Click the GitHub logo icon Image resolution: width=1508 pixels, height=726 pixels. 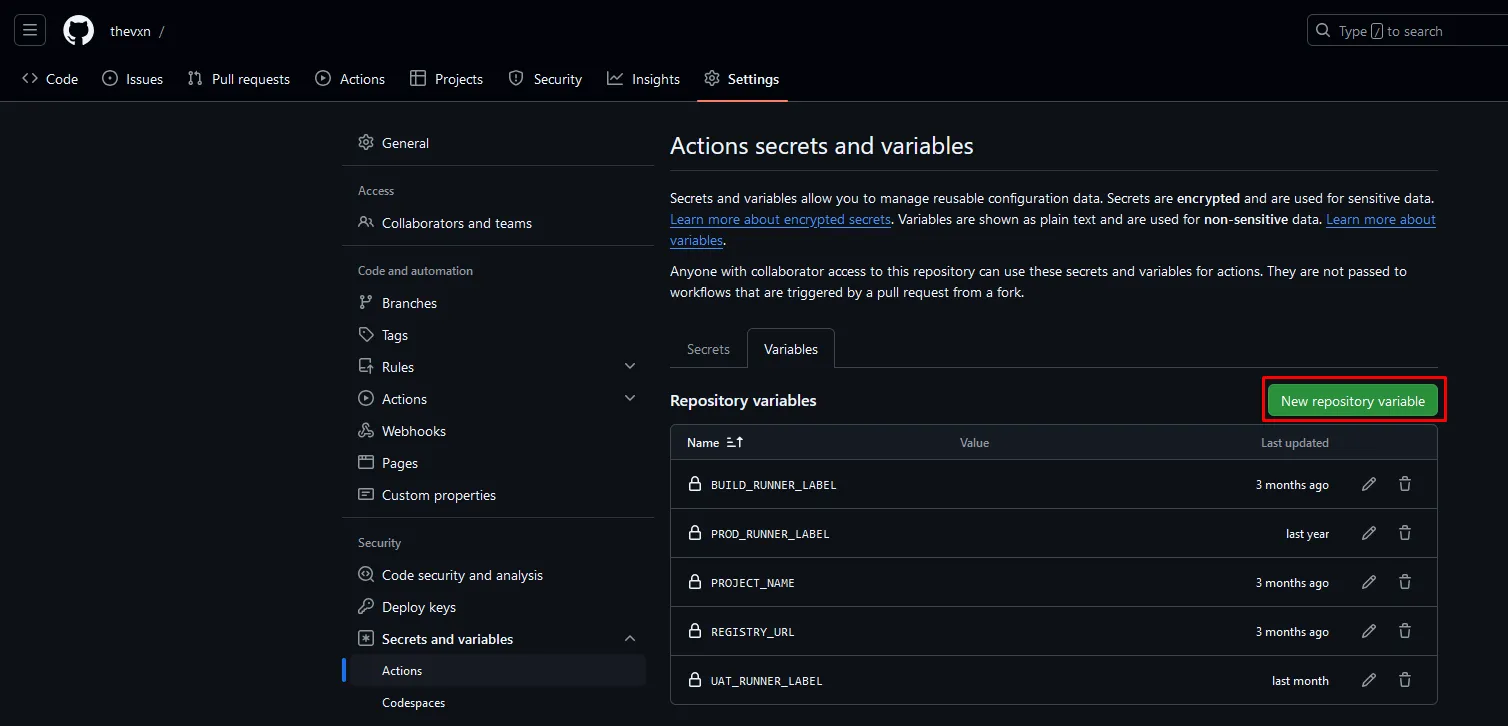(78, 30)
